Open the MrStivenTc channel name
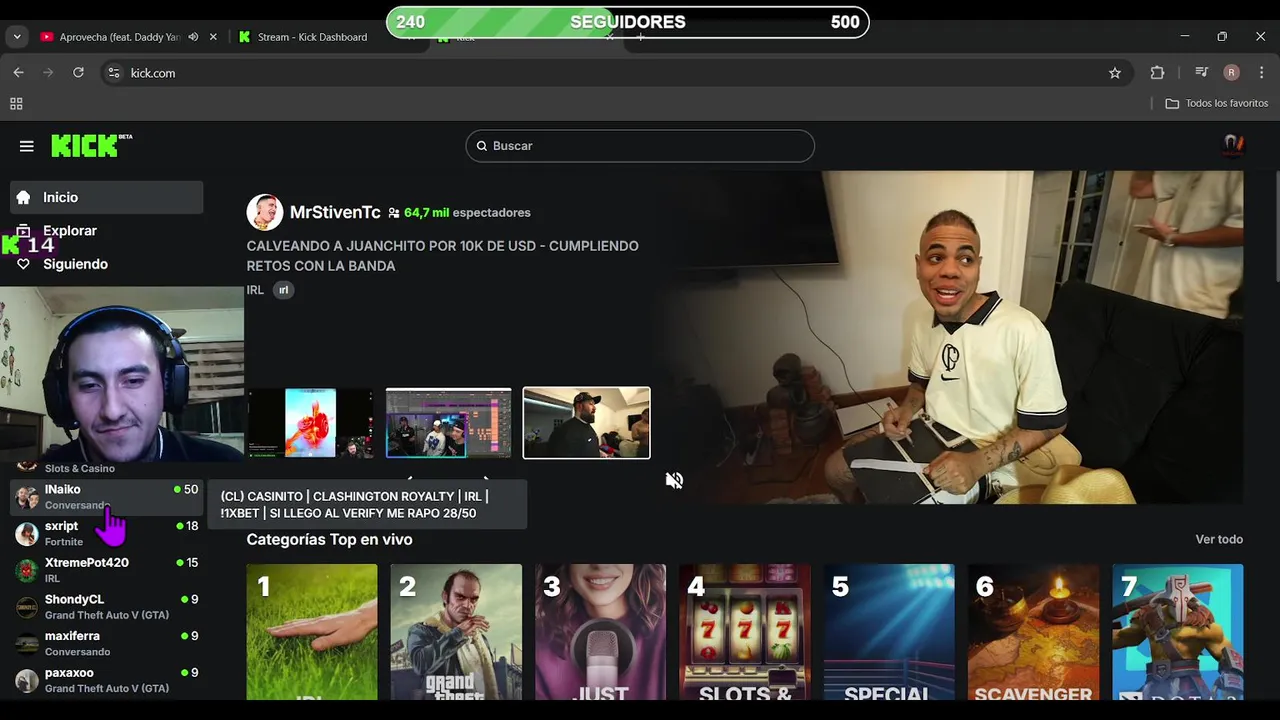Viewport: 1280px width, 720px height. coord(335,212)
